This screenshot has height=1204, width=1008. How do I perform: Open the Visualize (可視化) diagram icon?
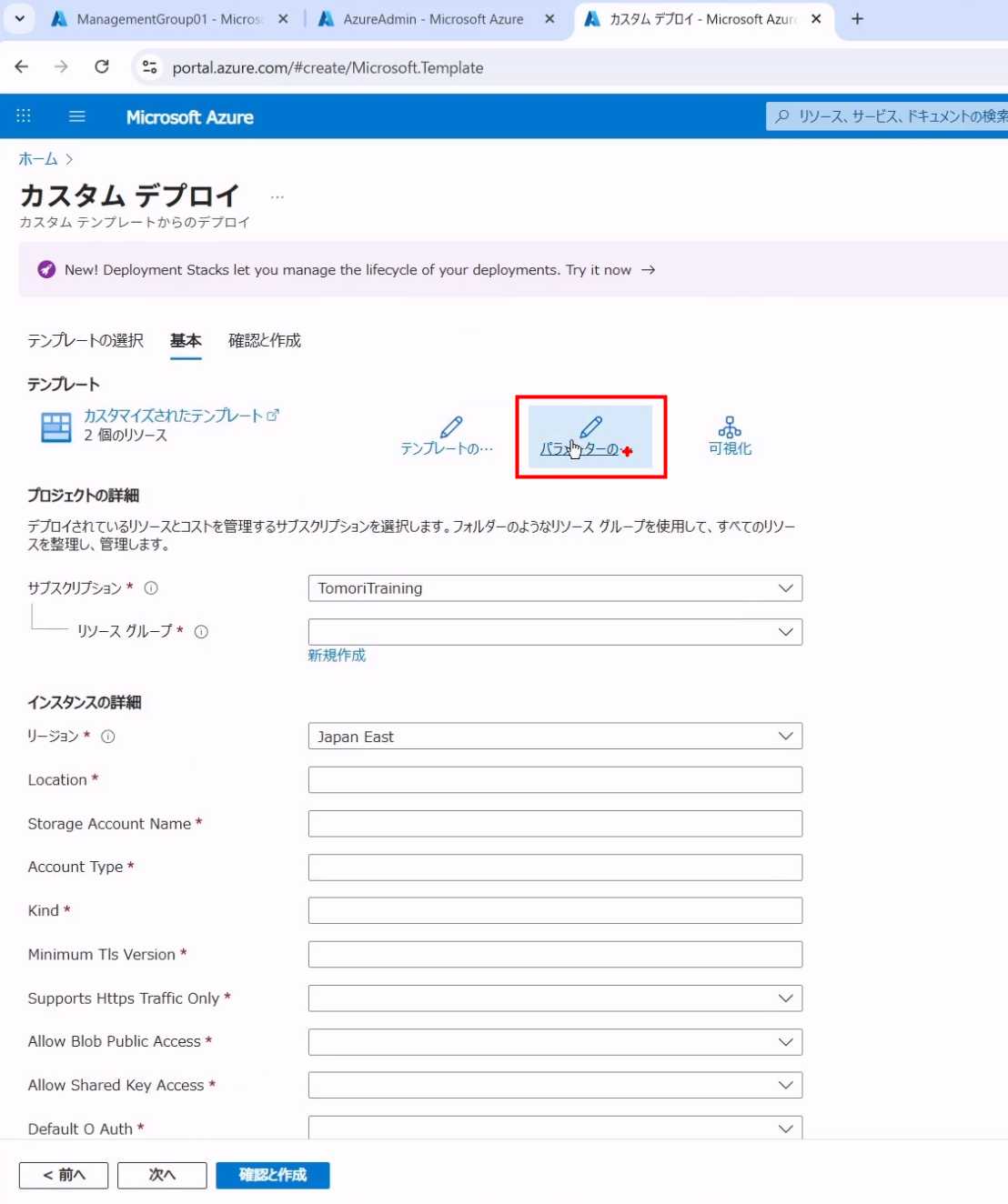pyautogui.click(x=730, y=426)
